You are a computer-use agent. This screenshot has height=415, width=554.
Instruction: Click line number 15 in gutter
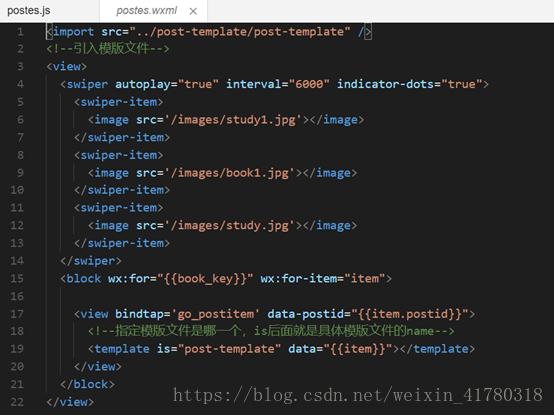[x=17, y=278]
